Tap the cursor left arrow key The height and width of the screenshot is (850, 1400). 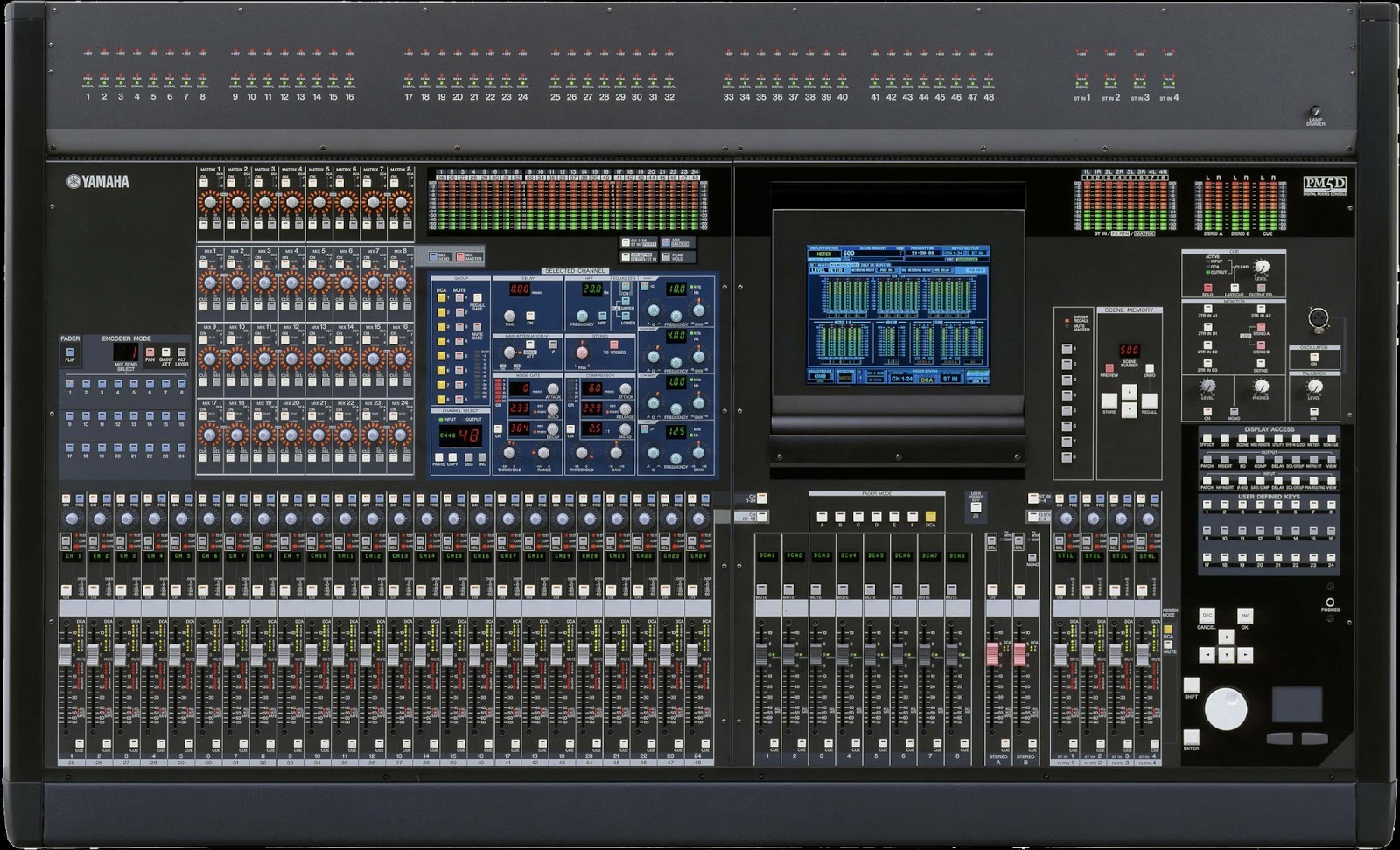pyautogui.click(x=1207, y=654)
